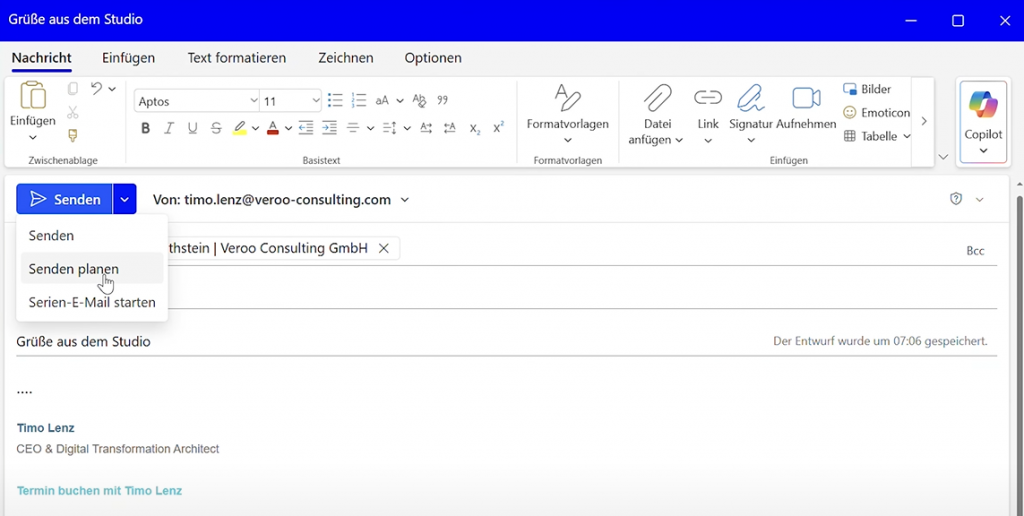The height and width of the screenshot is (516, 1024).
Task: Open the highlight color picker arrow
Action: (x=255, y=128)
